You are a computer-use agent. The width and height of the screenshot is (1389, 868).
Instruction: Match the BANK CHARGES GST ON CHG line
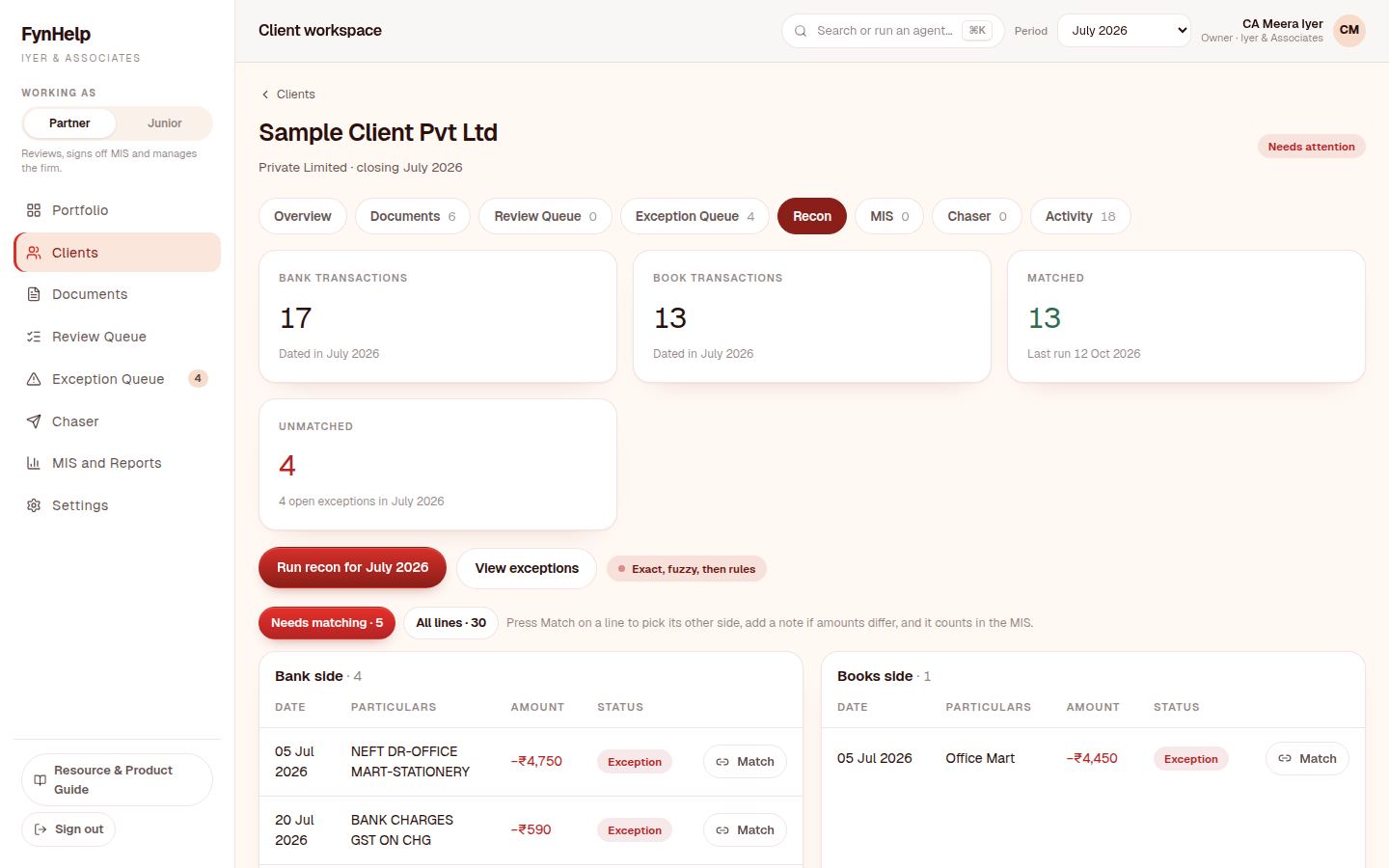tap(745, 830)
